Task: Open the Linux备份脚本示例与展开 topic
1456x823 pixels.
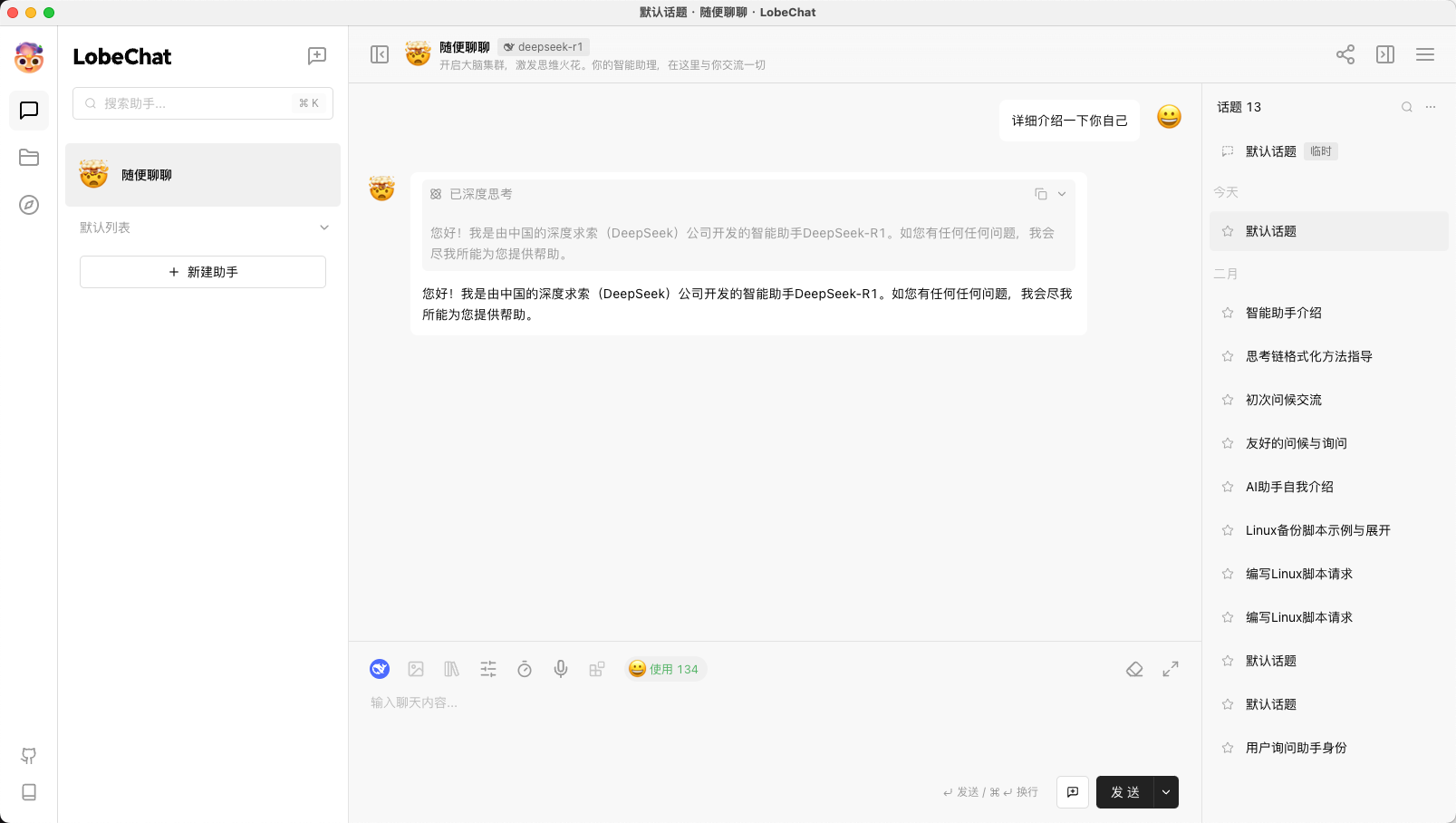Action: tap(1329, 530)
